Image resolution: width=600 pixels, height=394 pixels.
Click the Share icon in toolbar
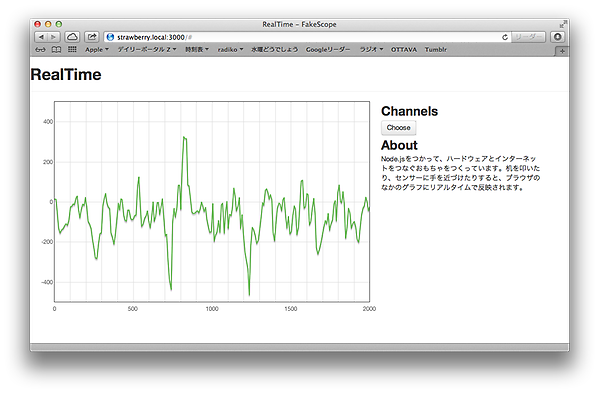(92, 37)
